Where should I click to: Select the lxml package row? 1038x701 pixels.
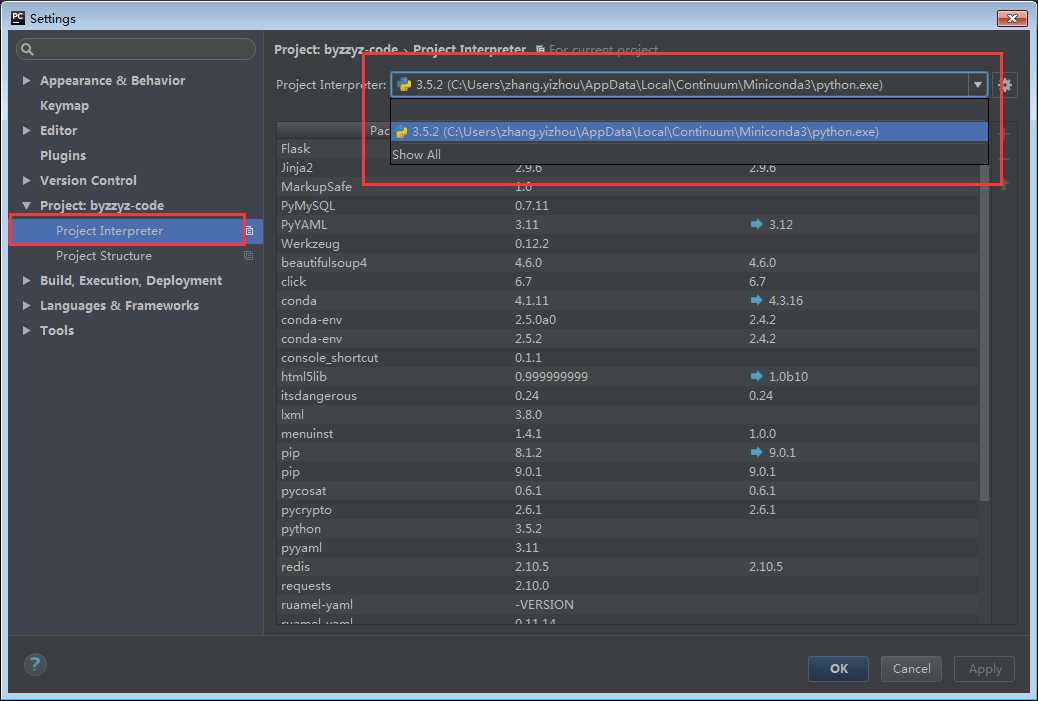pos(628,415)
